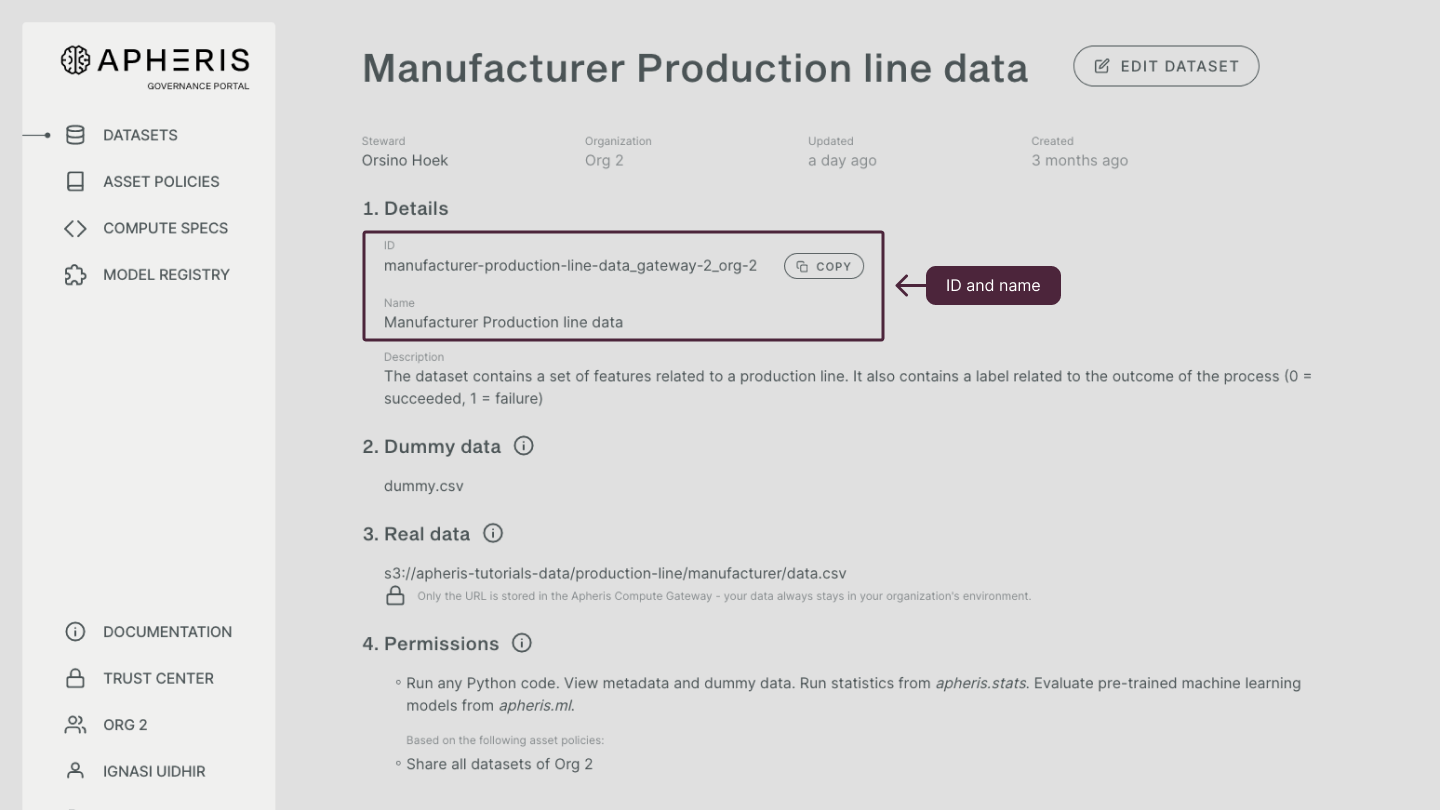Screen dimensions: 1440x810
Task: Click the Asset Policies book icon
Action: tap(75, 181)
